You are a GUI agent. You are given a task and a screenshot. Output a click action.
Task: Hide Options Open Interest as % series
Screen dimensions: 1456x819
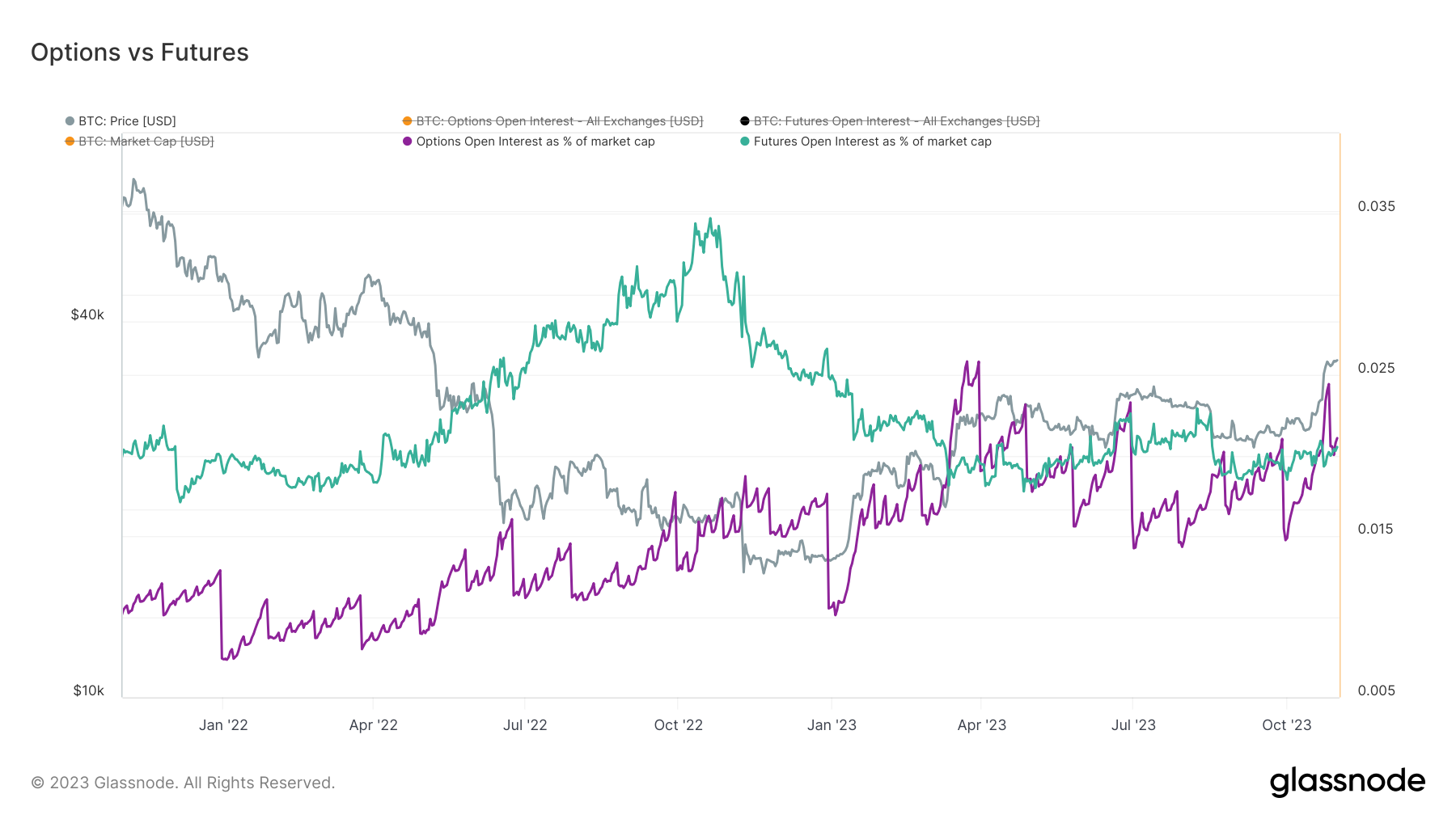pos(535,141)
